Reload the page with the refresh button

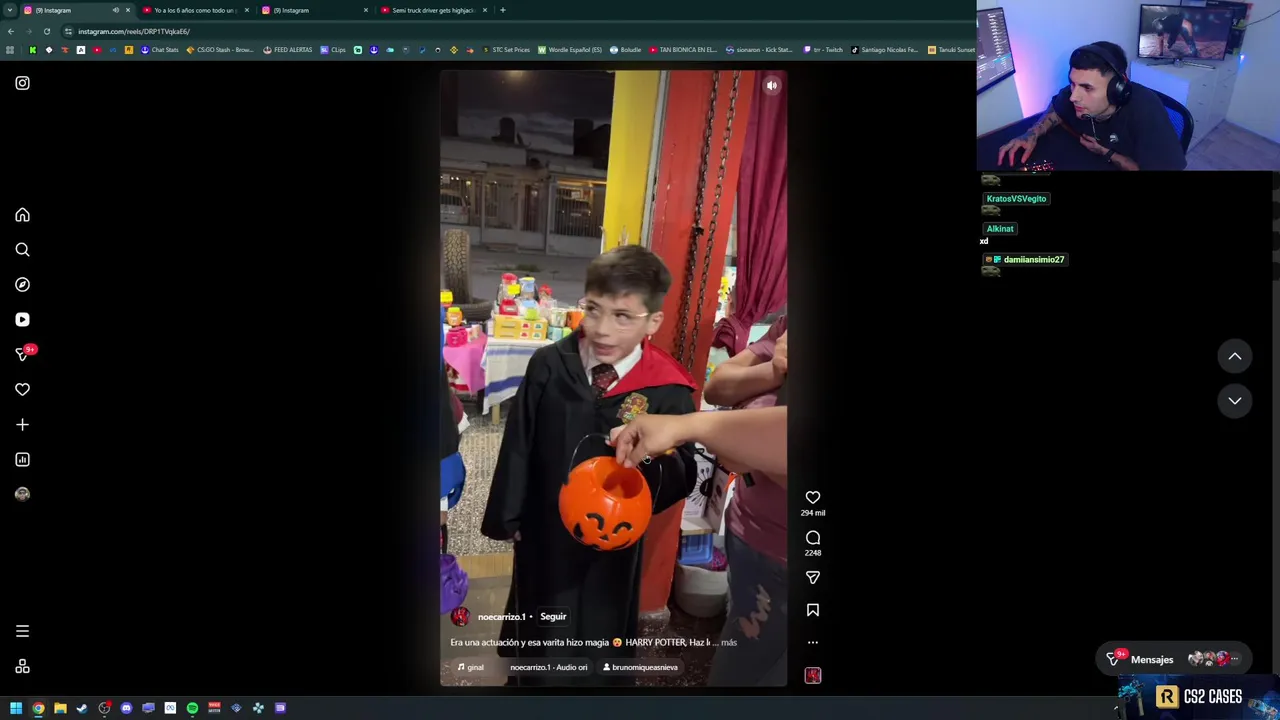click(x=47, y=31)
